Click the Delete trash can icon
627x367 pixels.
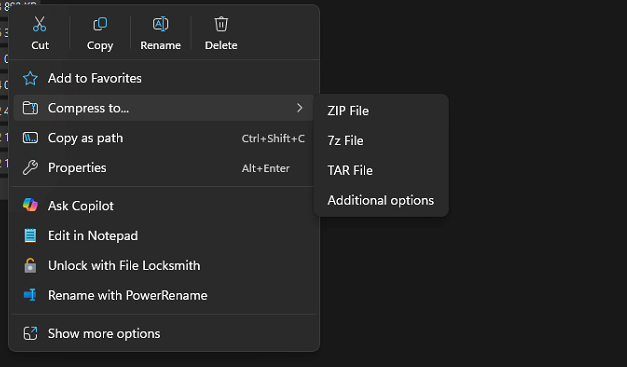pos(221,24)
